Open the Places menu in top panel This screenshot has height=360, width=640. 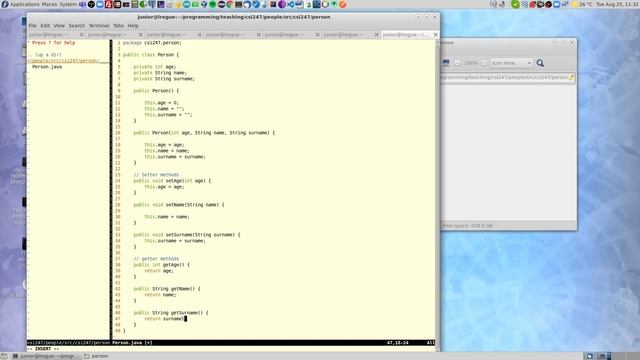click(x=49, y=4)
